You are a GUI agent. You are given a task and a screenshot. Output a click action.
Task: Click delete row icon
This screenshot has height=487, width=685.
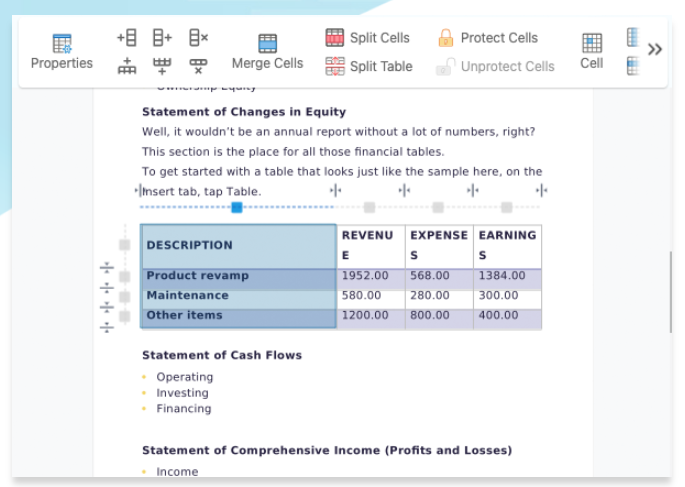pos(198,66)
